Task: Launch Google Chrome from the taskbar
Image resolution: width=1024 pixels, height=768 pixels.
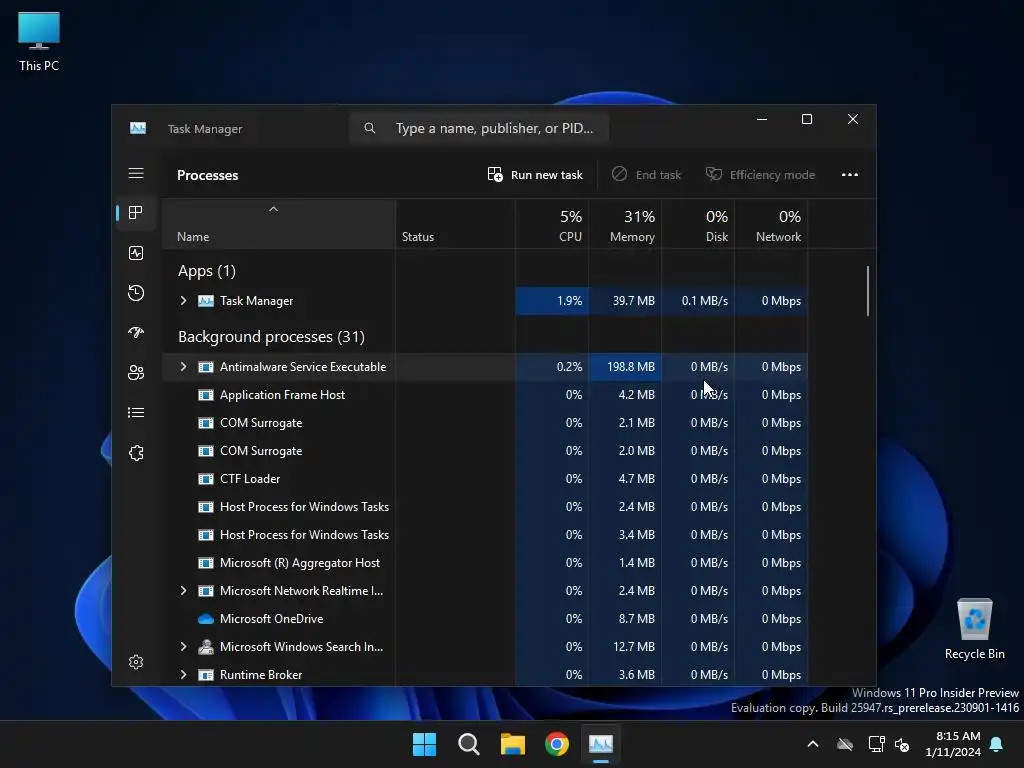Action: tap(557, 744)
